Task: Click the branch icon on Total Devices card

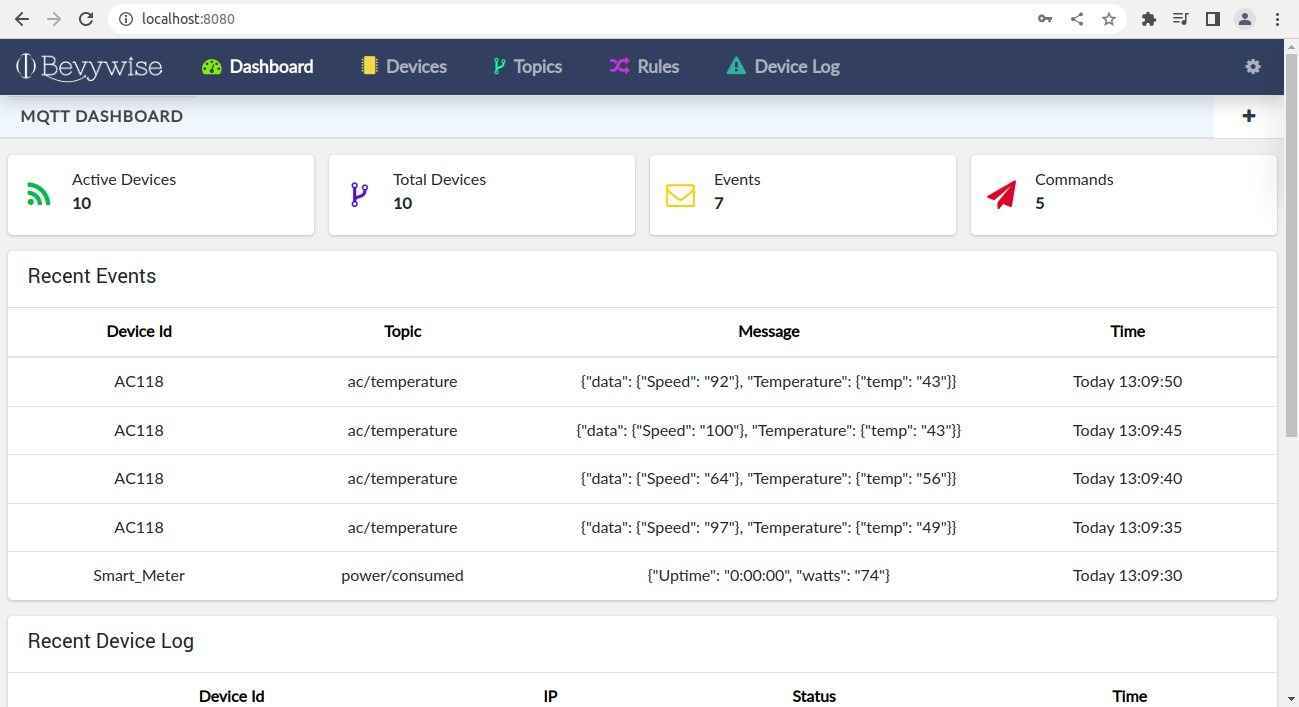Action: click(359, 193)
